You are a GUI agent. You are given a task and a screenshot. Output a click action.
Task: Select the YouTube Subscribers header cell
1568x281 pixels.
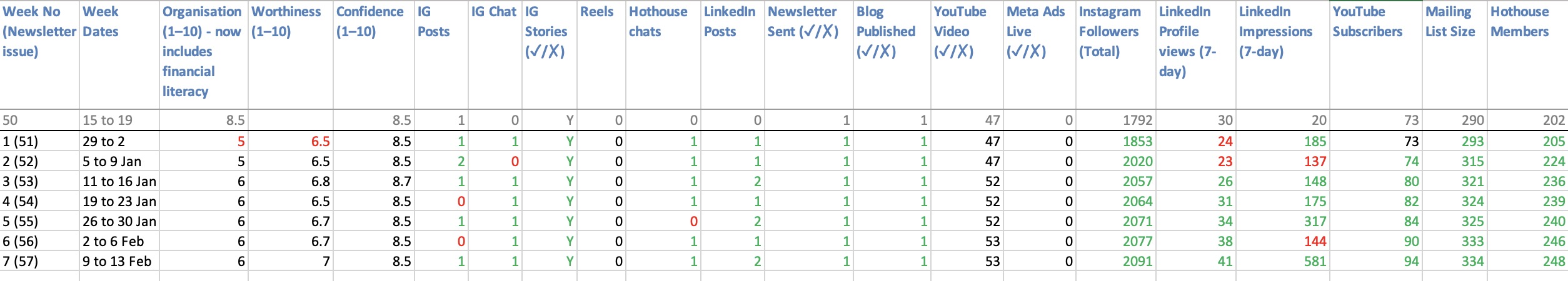pyautogui.click(x=1375, y=55)
